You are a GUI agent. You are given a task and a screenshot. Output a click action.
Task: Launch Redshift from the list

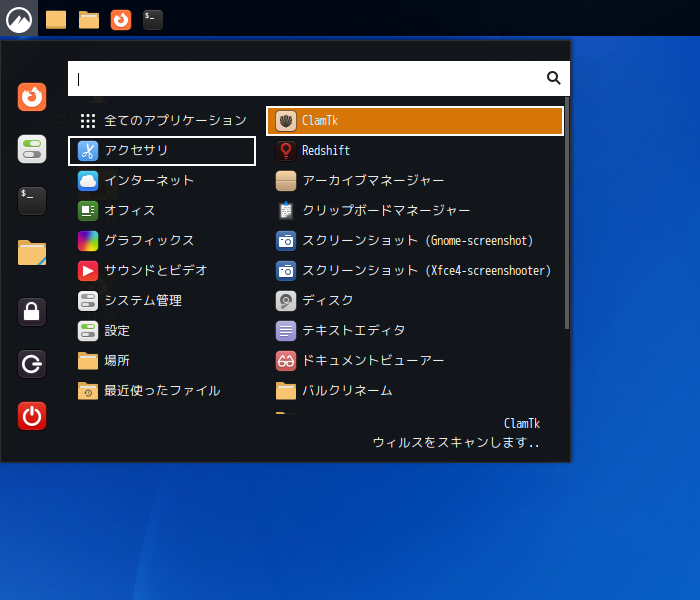[x=415, y=151]
